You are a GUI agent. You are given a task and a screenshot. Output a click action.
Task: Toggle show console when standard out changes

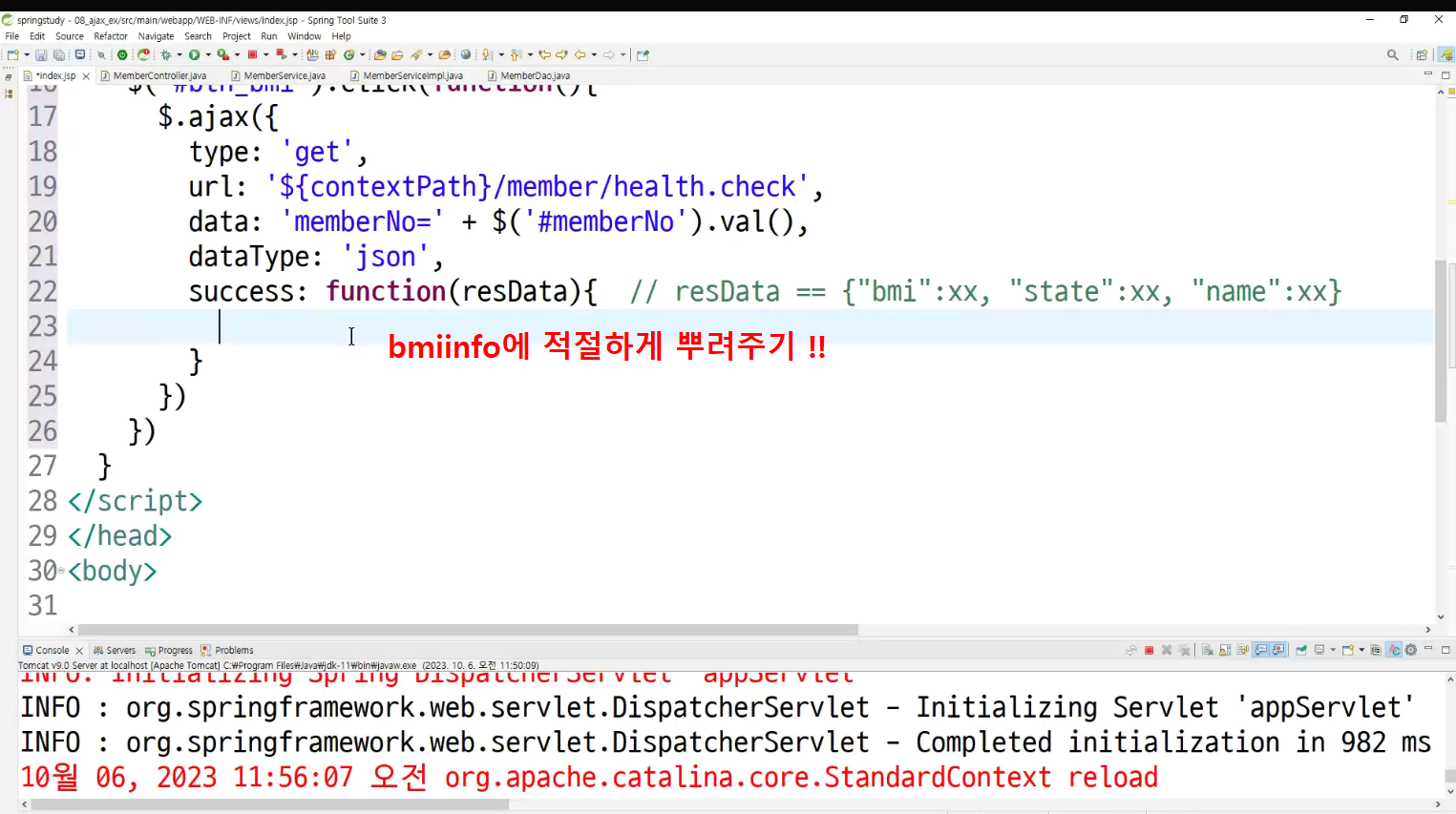click(x=1260, y=650)
